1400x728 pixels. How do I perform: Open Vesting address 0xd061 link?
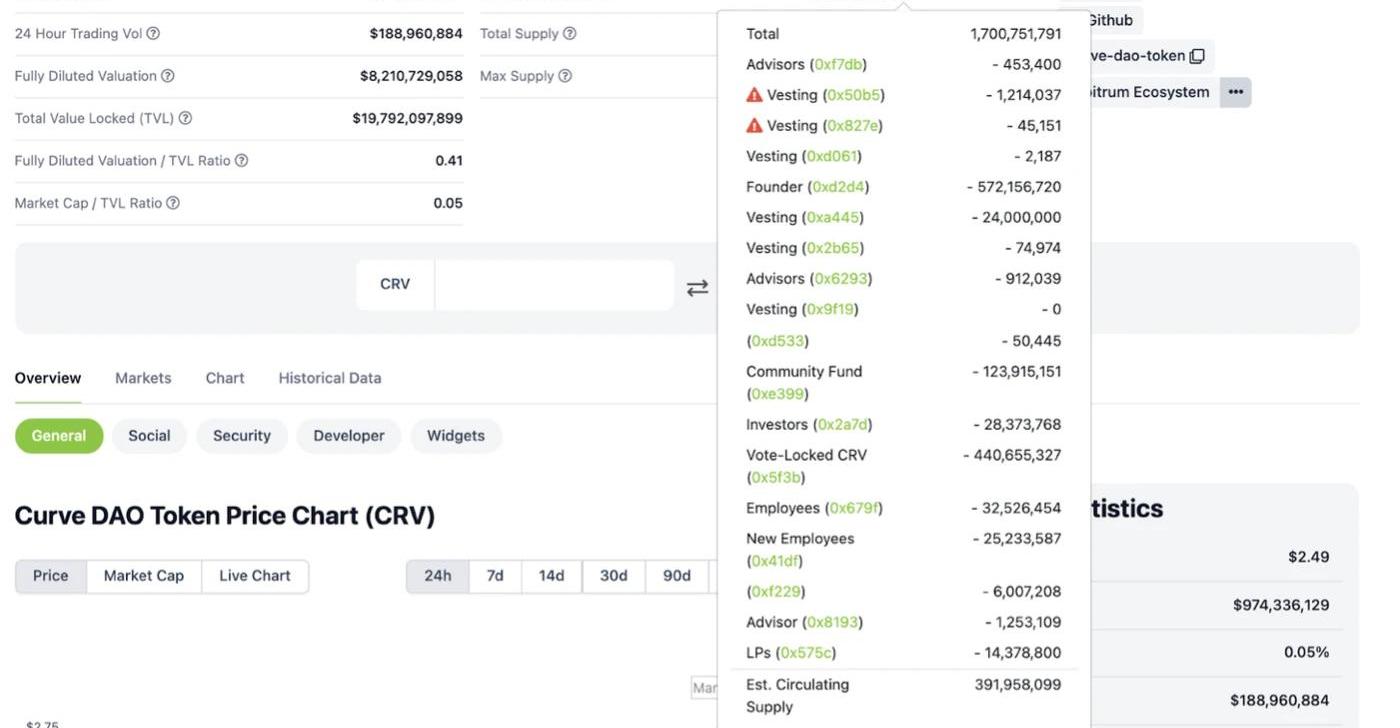coord(832,156)
